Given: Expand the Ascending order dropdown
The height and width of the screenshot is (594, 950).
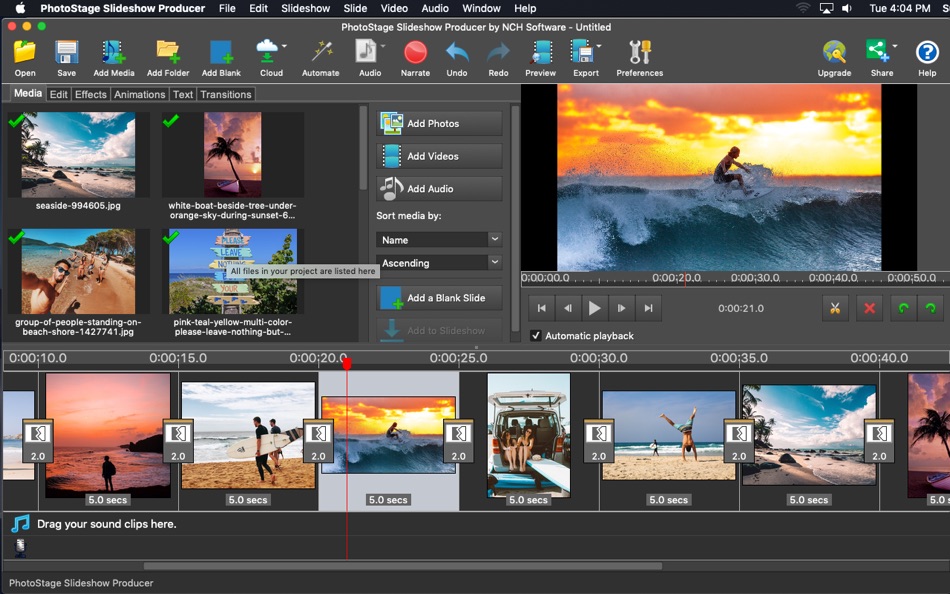Looking at the screenshot, I should click(x=439, y=263).
